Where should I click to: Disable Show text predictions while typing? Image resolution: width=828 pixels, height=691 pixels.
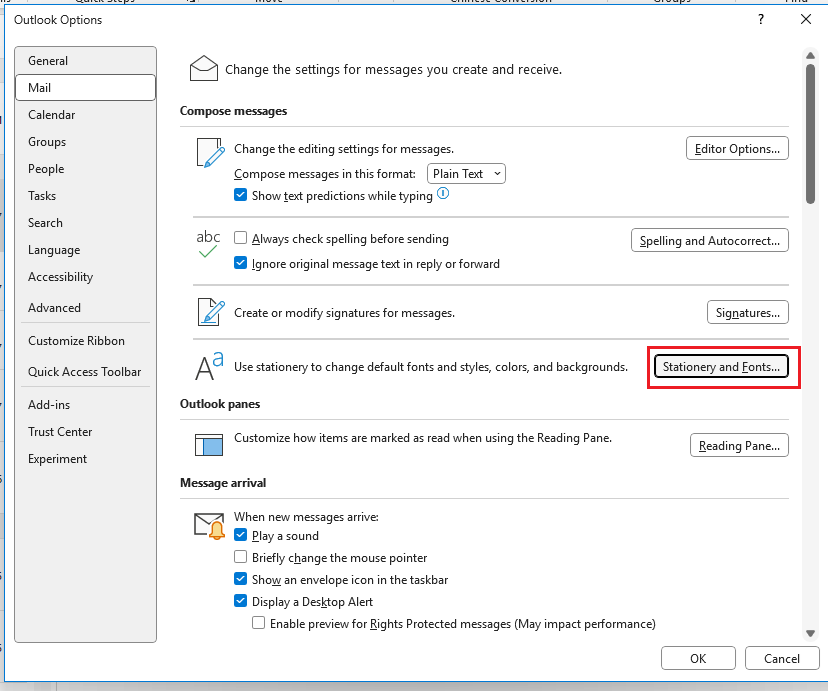pos(240,195)
